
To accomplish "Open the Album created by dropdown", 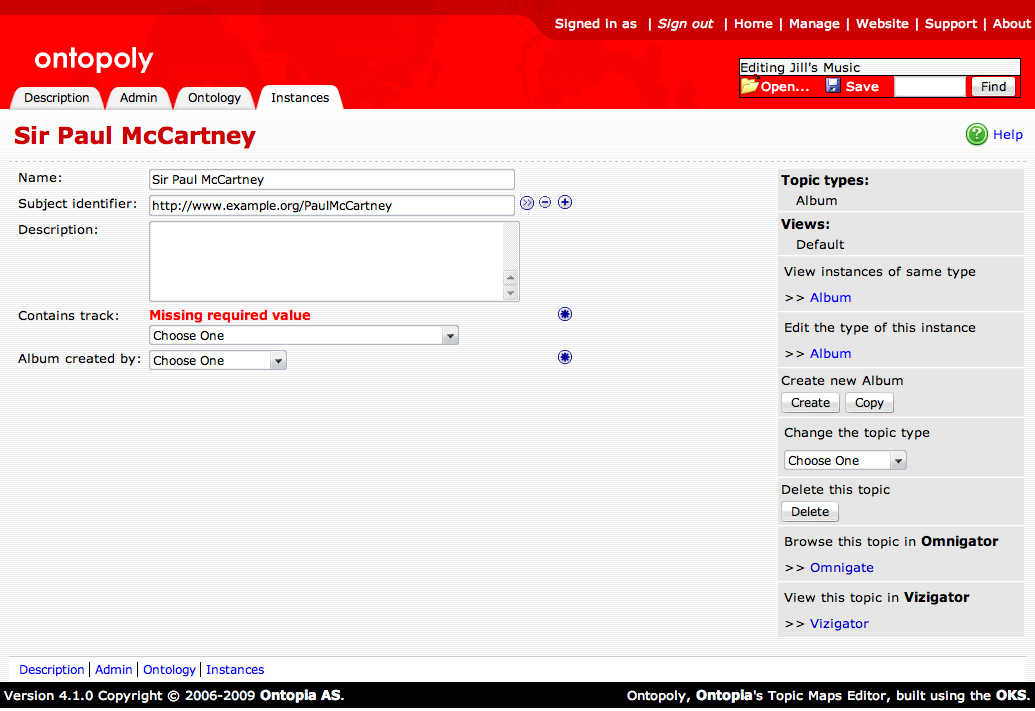I will [x=218, y=361].
